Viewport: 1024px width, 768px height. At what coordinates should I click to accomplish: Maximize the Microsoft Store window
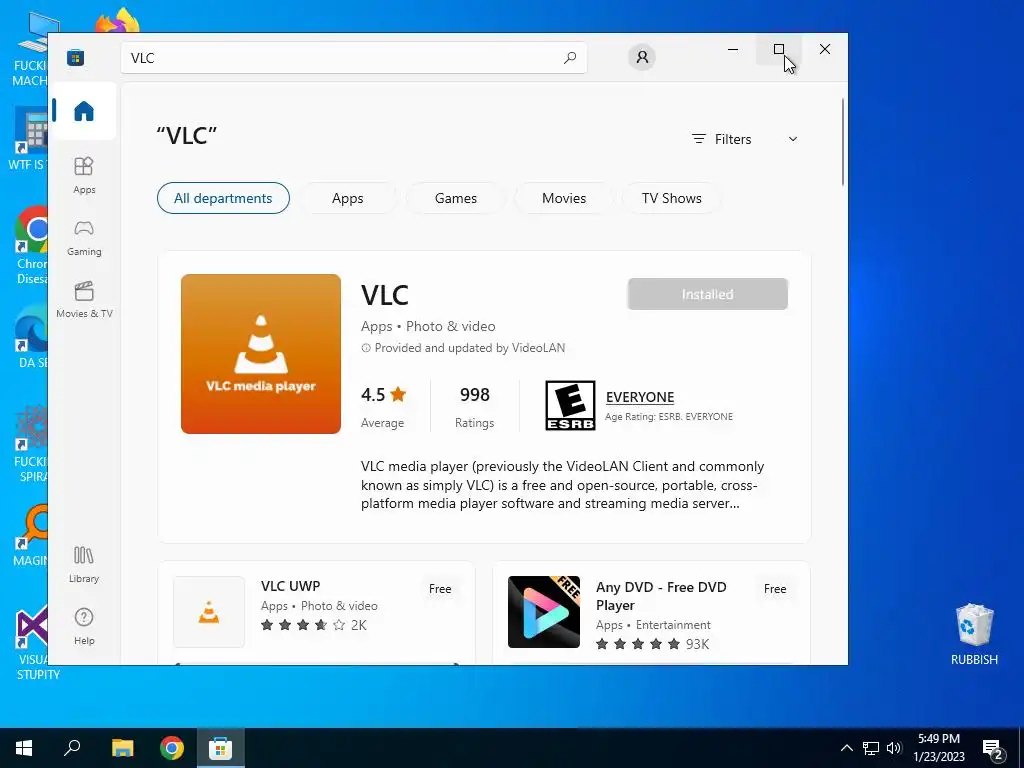(x=778, y=49)
